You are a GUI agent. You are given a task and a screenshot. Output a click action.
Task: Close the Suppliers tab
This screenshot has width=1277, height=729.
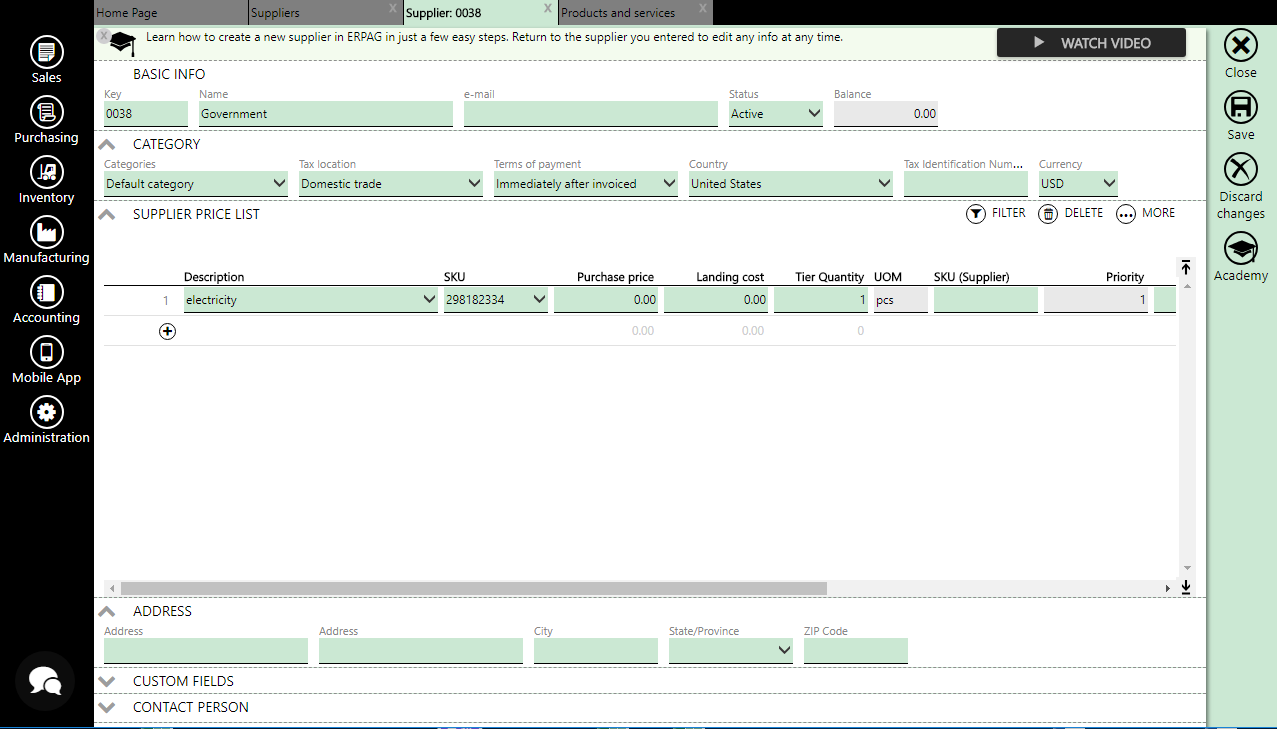click(x=392, y=8)
